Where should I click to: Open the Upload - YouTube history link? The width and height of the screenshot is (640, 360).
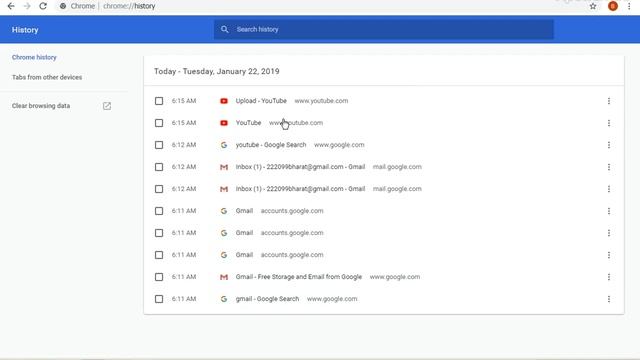coord(261,101)
